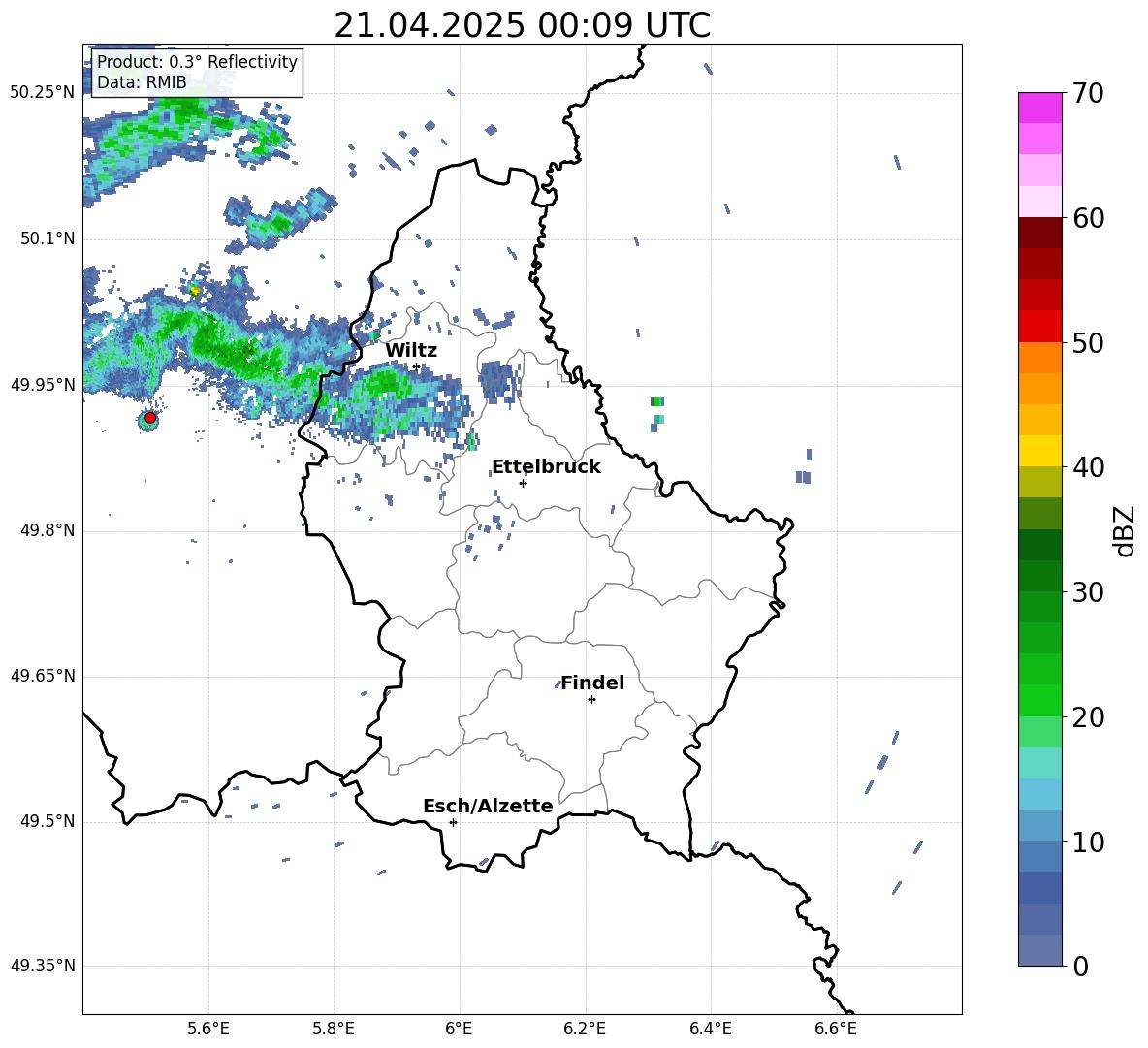The image size is (1148, 1048).
Task: Click the longitude label 6.6°E
Action: click(836, 1029)
